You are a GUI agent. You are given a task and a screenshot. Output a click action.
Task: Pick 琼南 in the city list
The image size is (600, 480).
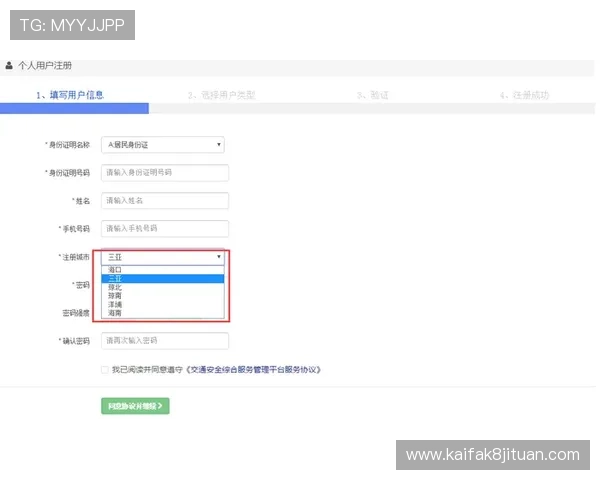pyautogui.click(x=163, y=296)
